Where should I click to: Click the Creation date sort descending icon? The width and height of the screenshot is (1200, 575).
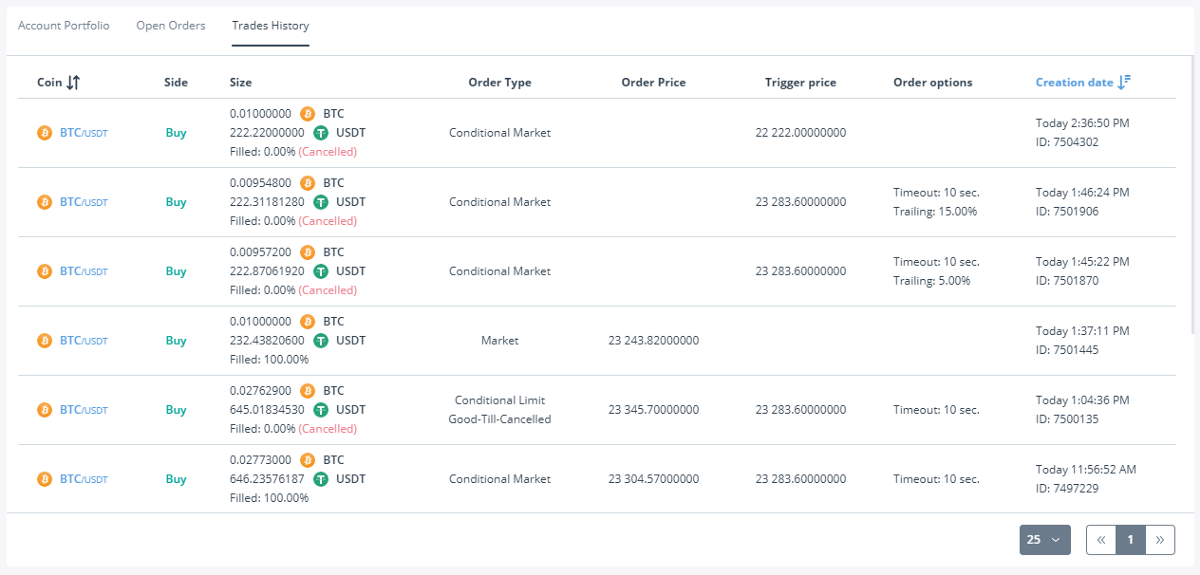click(1124, 83)
